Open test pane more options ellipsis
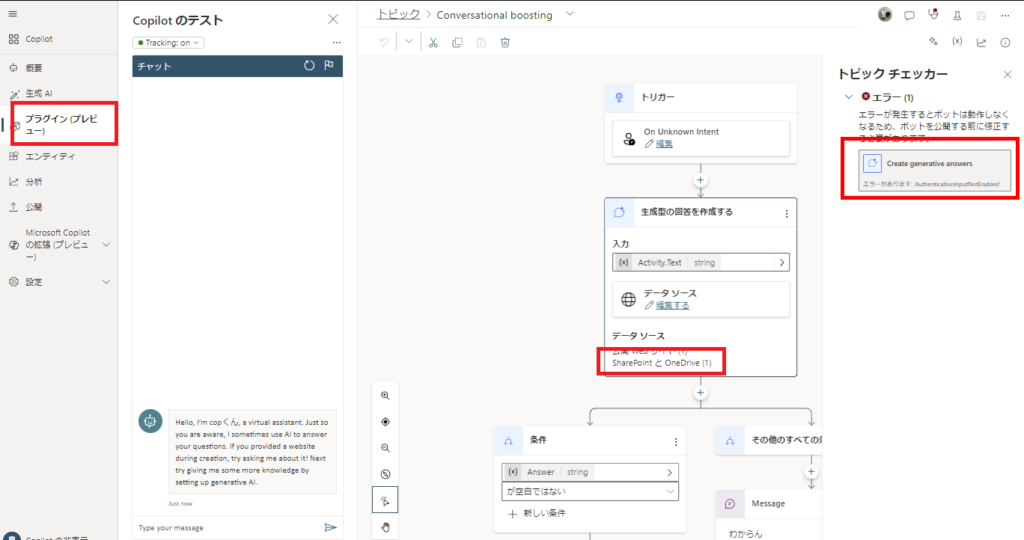1024x540 pixels. (x=336, y=42)
